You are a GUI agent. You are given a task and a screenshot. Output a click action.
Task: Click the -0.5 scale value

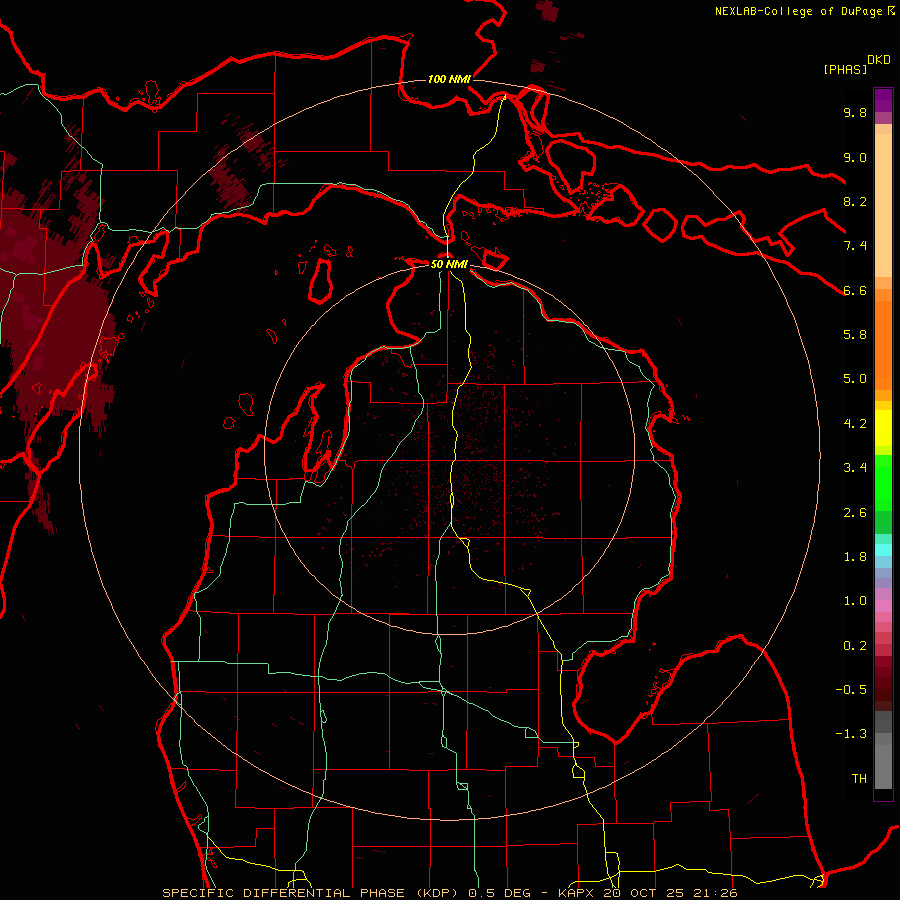(851, 690)
